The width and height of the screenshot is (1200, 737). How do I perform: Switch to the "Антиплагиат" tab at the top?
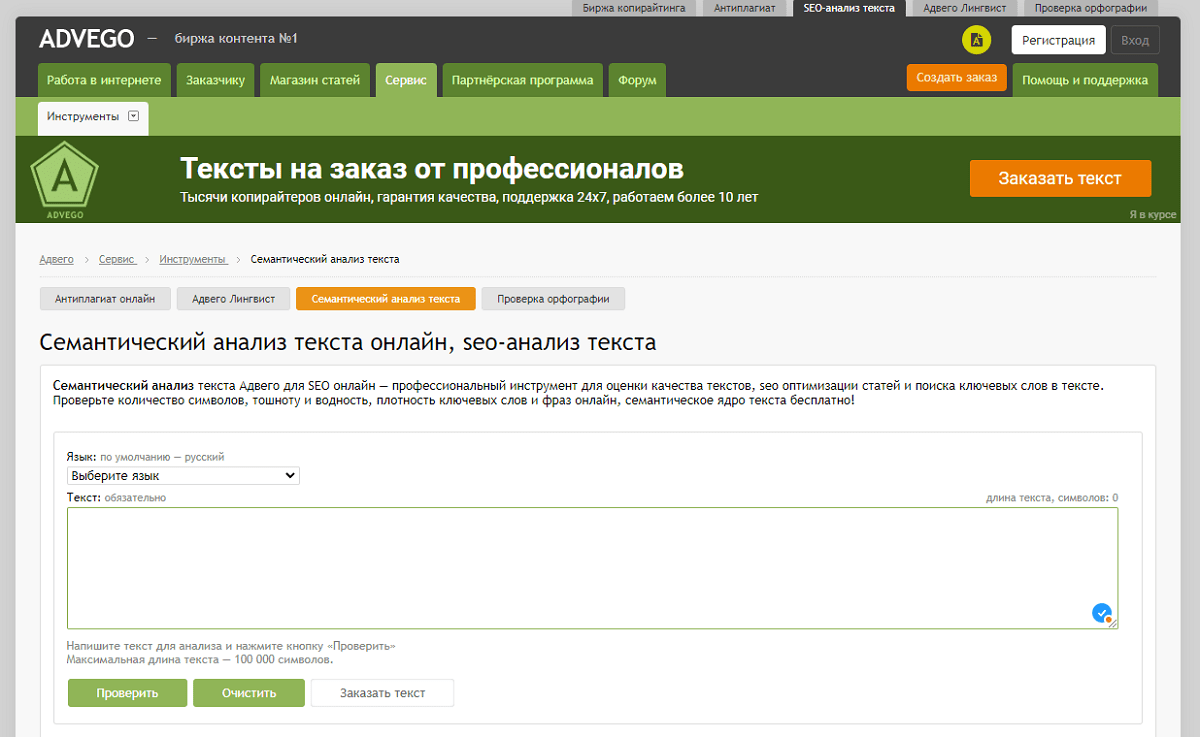point(746,7)
